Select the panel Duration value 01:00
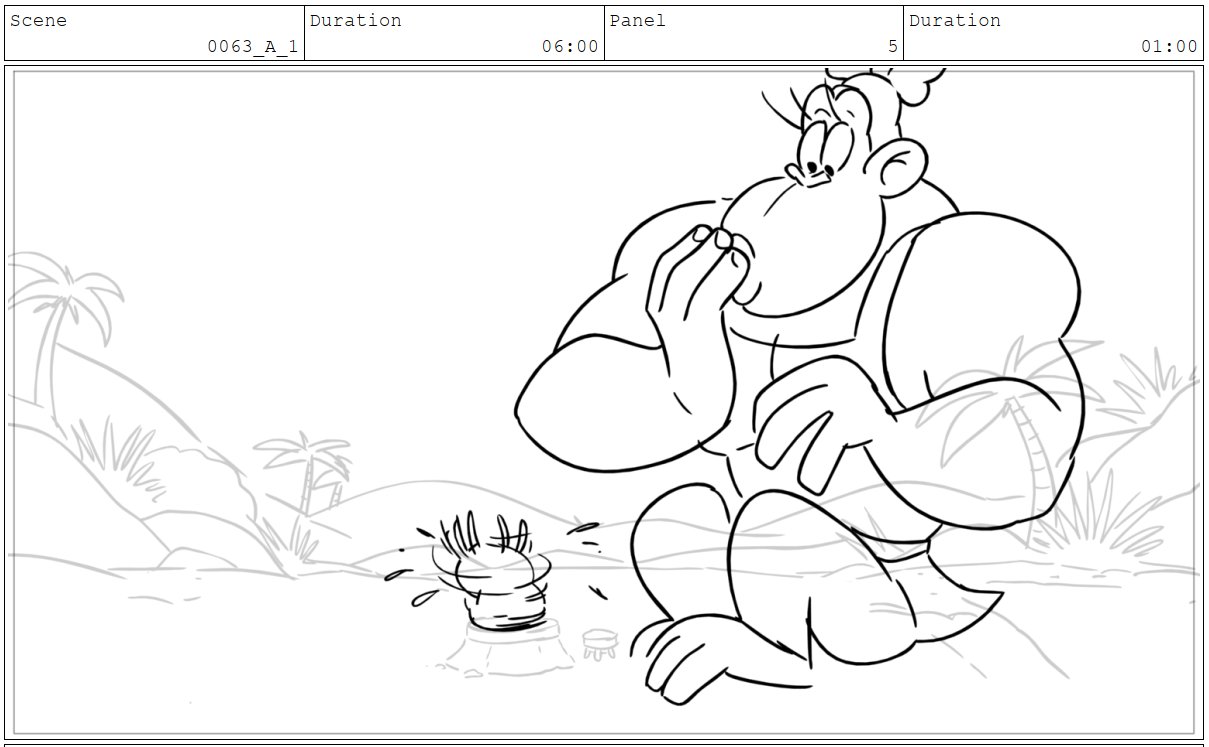 tap(1169, 46)
